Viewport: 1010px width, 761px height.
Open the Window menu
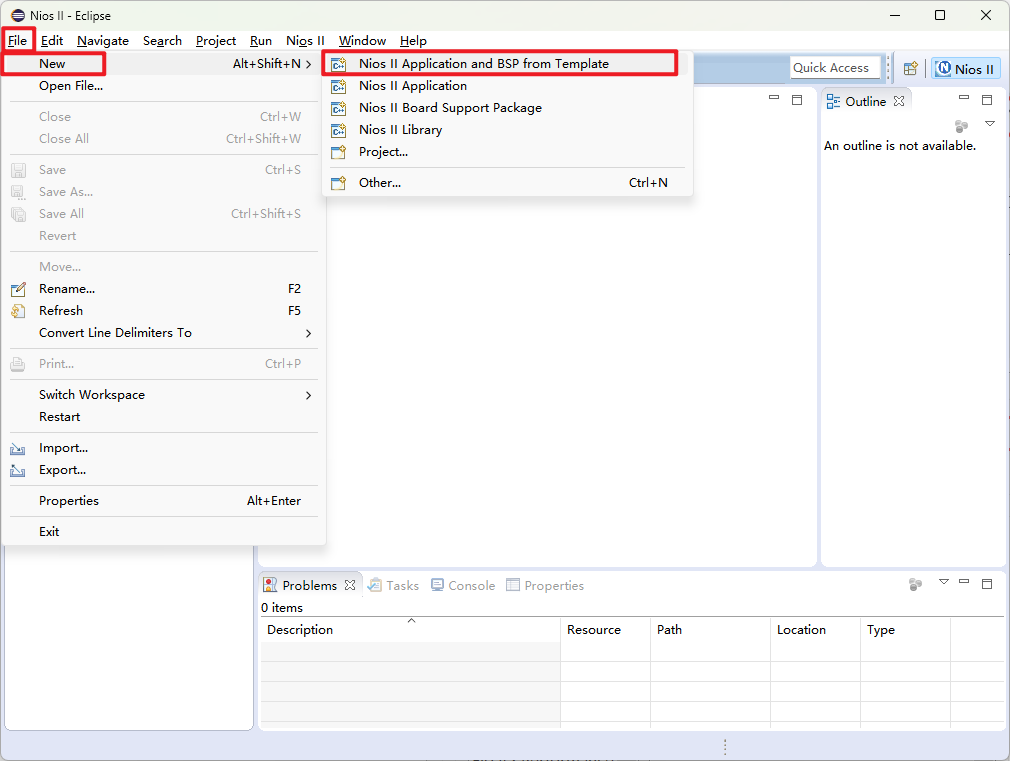362,41
